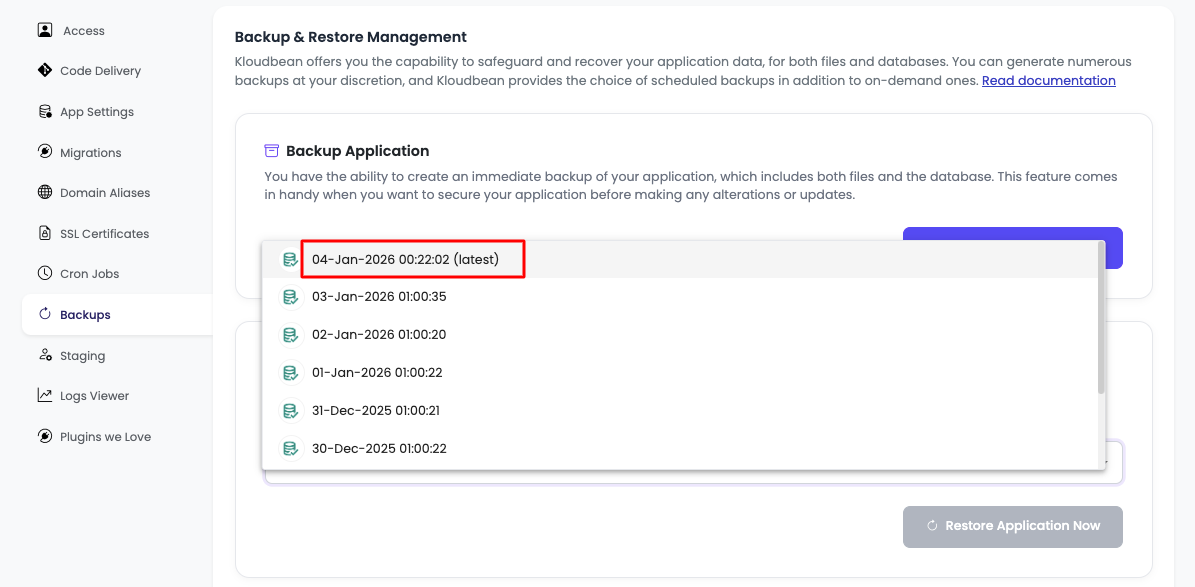Open the Migrations menu item
1195x587 pixels.
[x=90, y=153]
